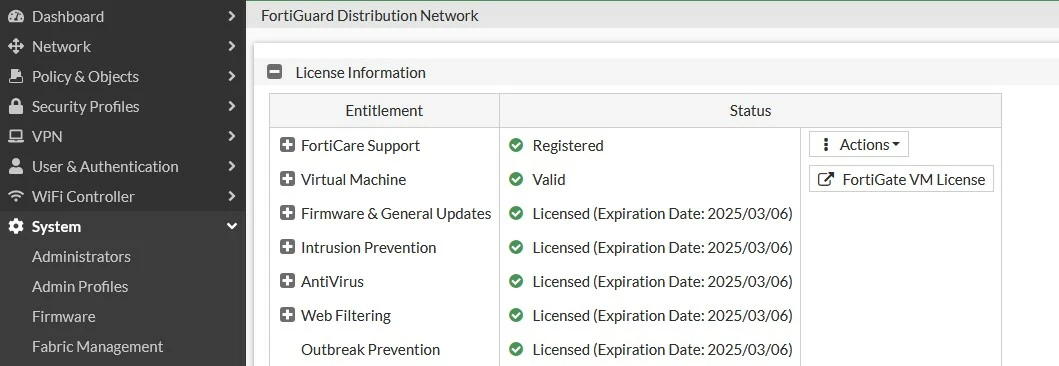Click the green check in AntiVirus row
Screen dimensions: 1059x366
pyautogui.click(x=516, y=282)
